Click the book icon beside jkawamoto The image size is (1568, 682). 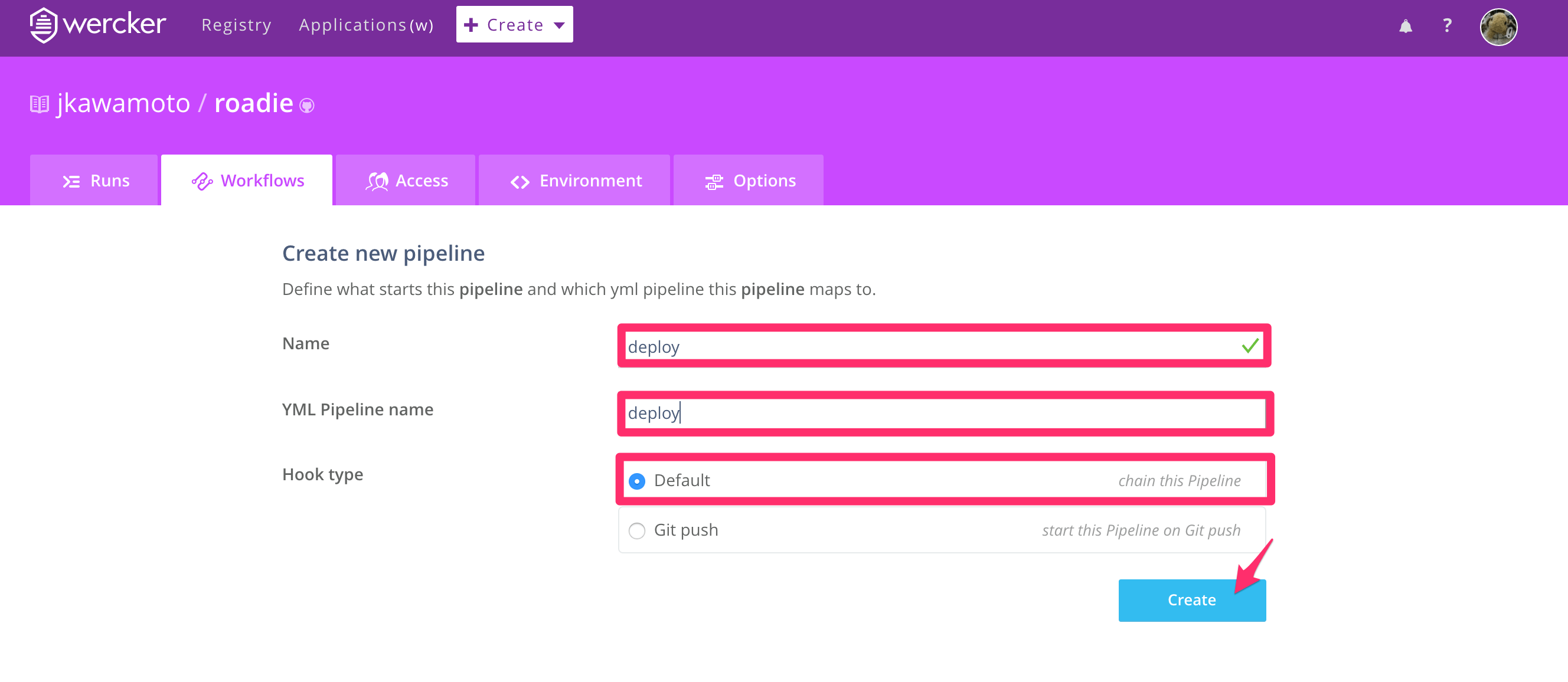40,104
